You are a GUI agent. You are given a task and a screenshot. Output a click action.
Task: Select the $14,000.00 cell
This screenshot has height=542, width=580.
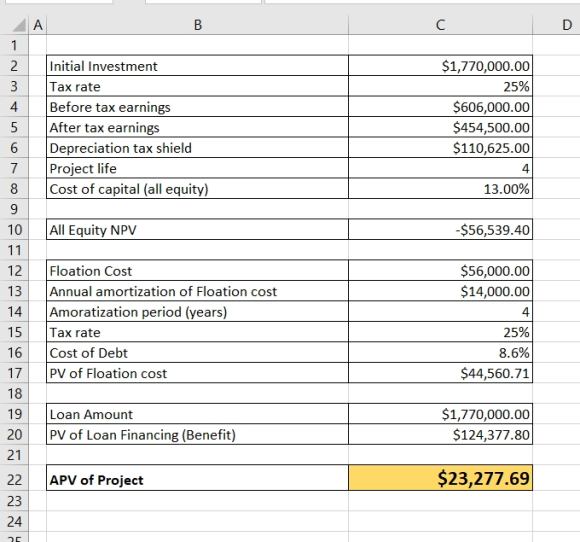click(x=440, y=291)
